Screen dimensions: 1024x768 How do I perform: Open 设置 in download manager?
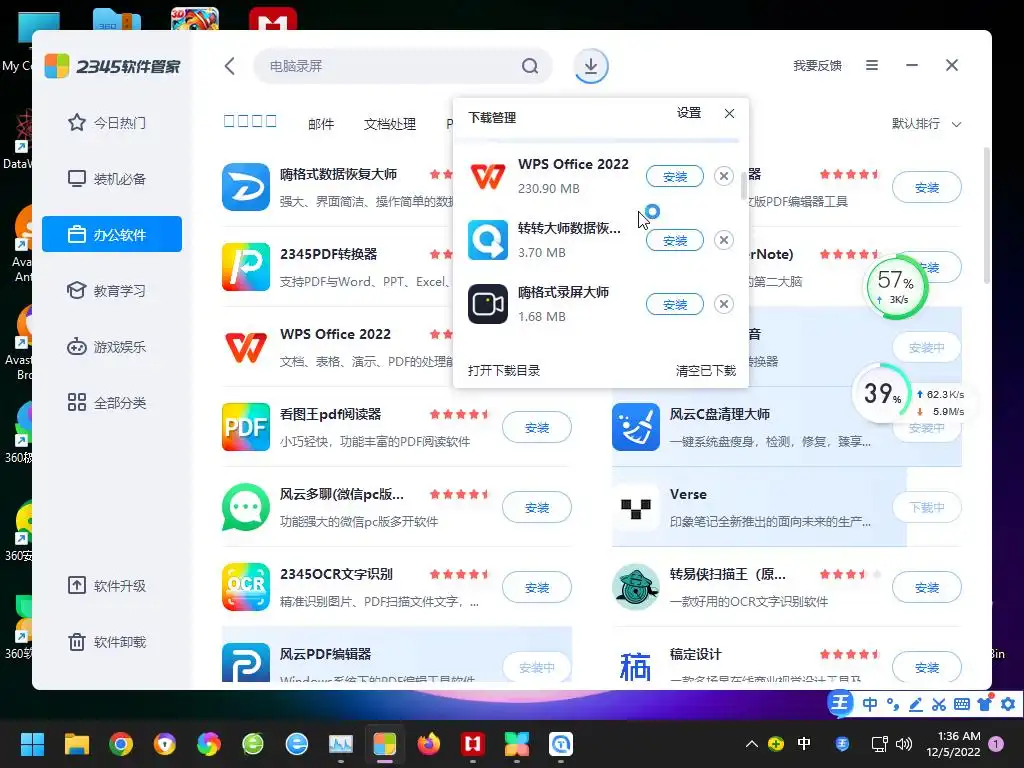click(689, 113)
